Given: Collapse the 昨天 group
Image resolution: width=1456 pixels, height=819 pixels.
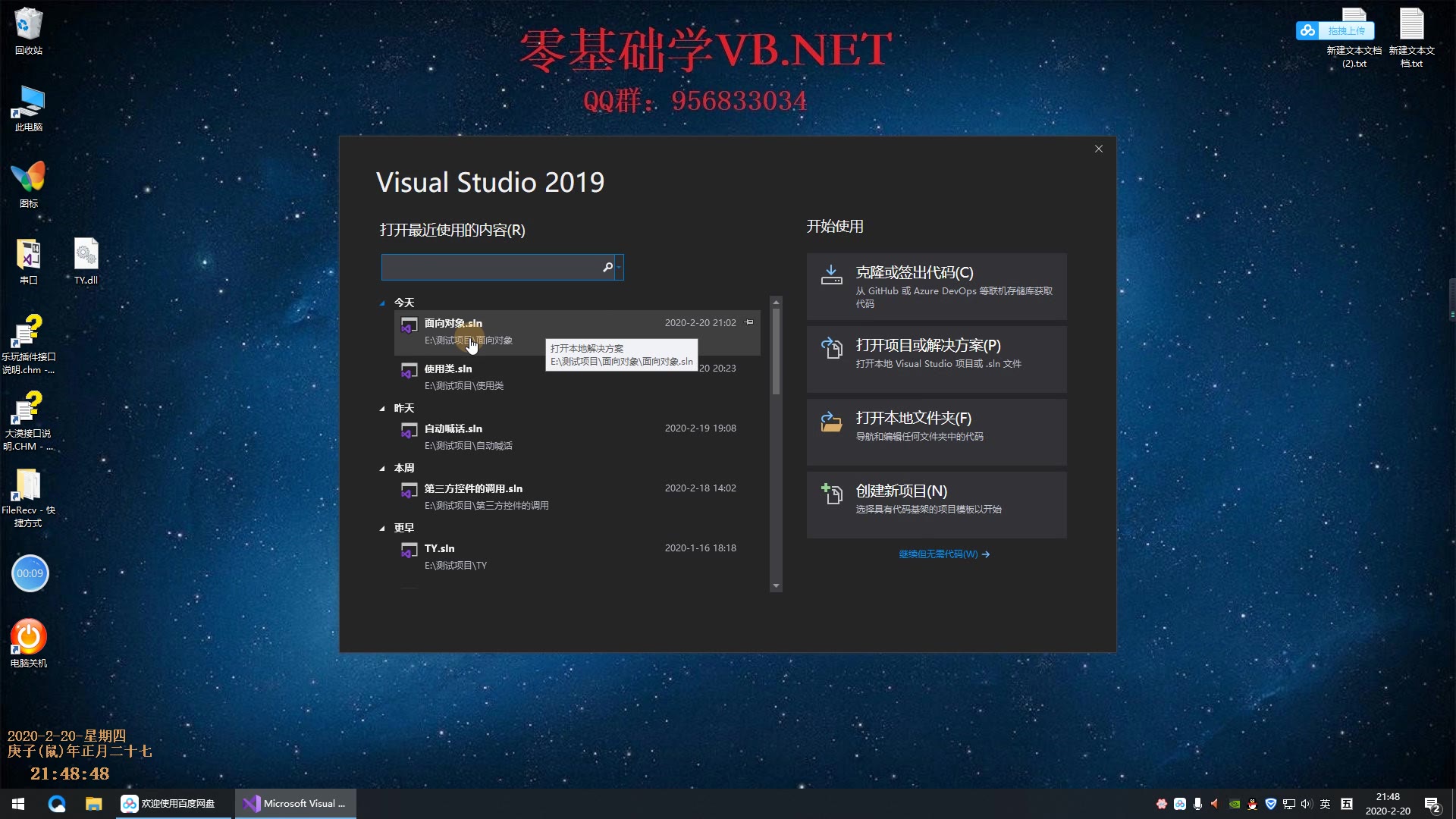Looking at the screenshot, I should pos(382,409).
